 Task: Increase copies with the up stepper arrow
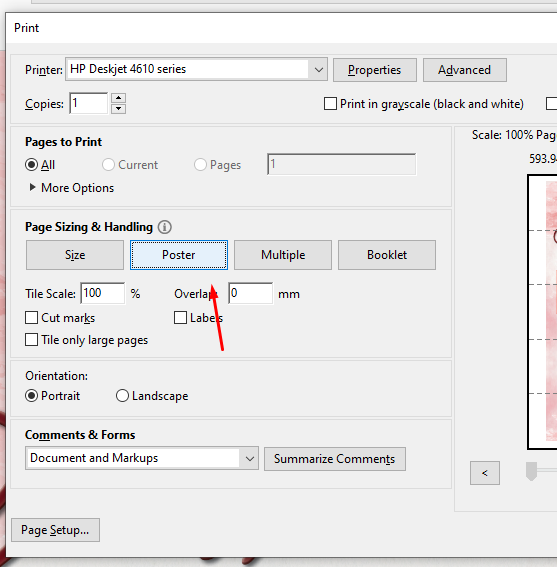point(118,98)
